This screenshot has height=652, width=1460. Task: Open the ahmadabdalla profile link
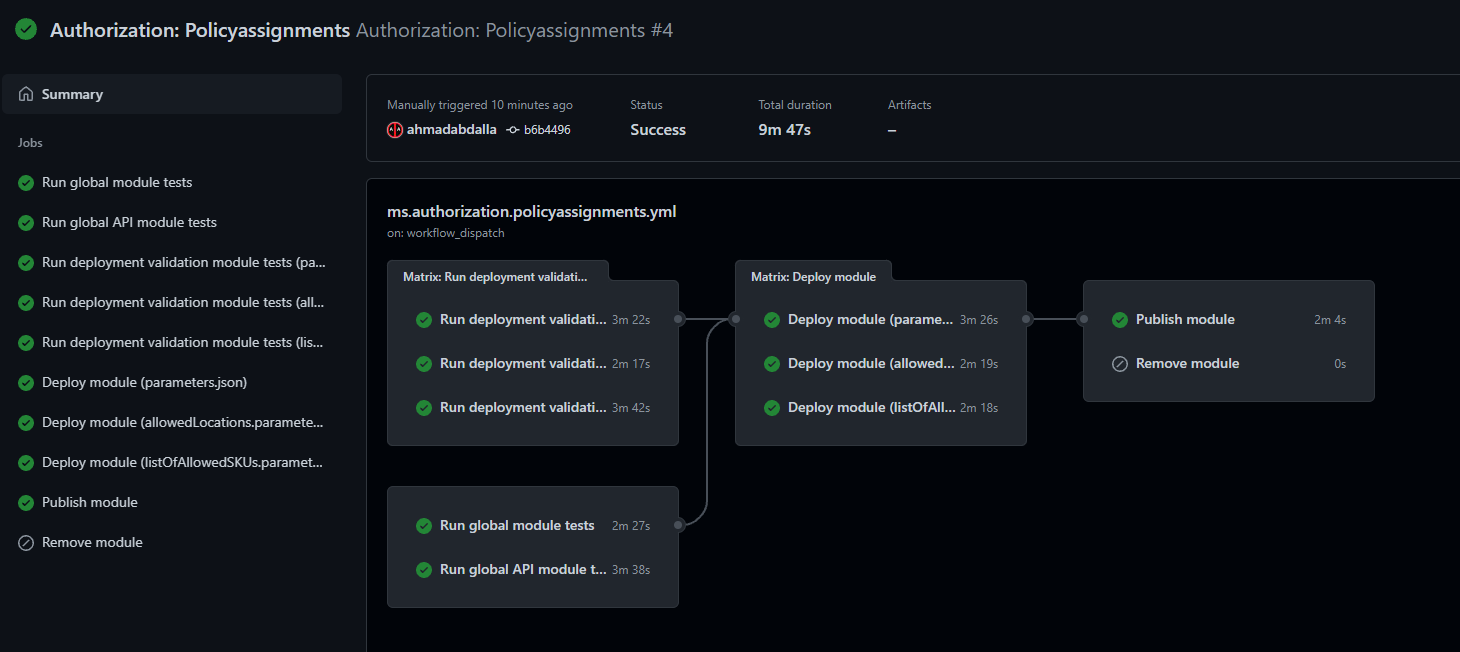451,130
